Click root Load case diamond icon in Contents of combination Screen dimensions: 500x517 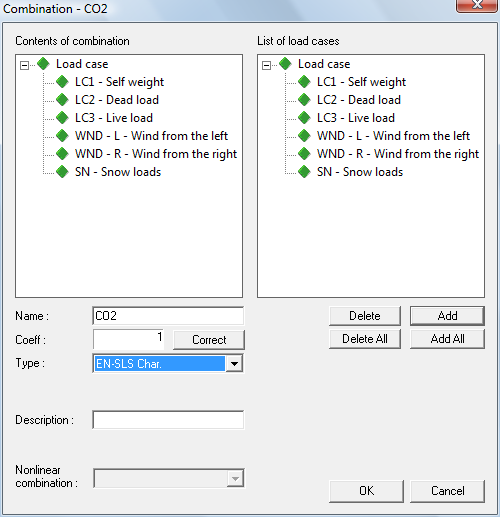43,64
